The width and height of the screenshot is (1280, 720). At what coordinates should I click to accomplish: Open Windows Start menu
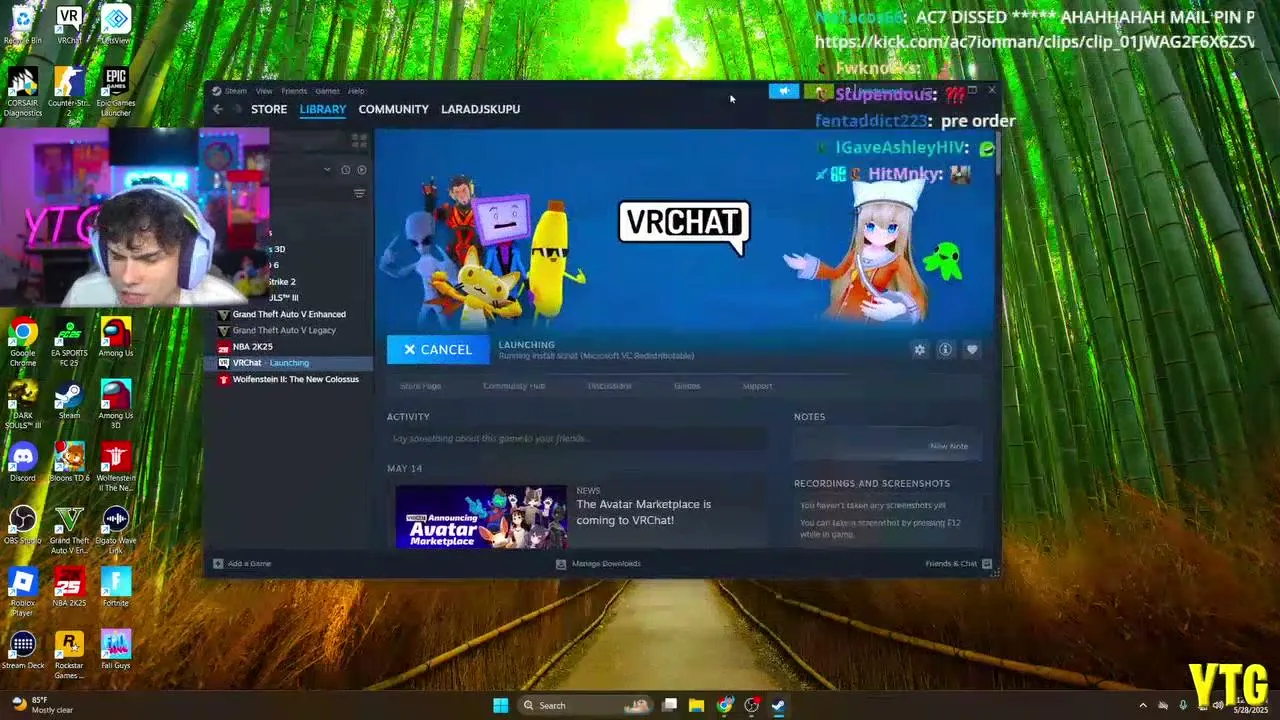click(501, 705)
